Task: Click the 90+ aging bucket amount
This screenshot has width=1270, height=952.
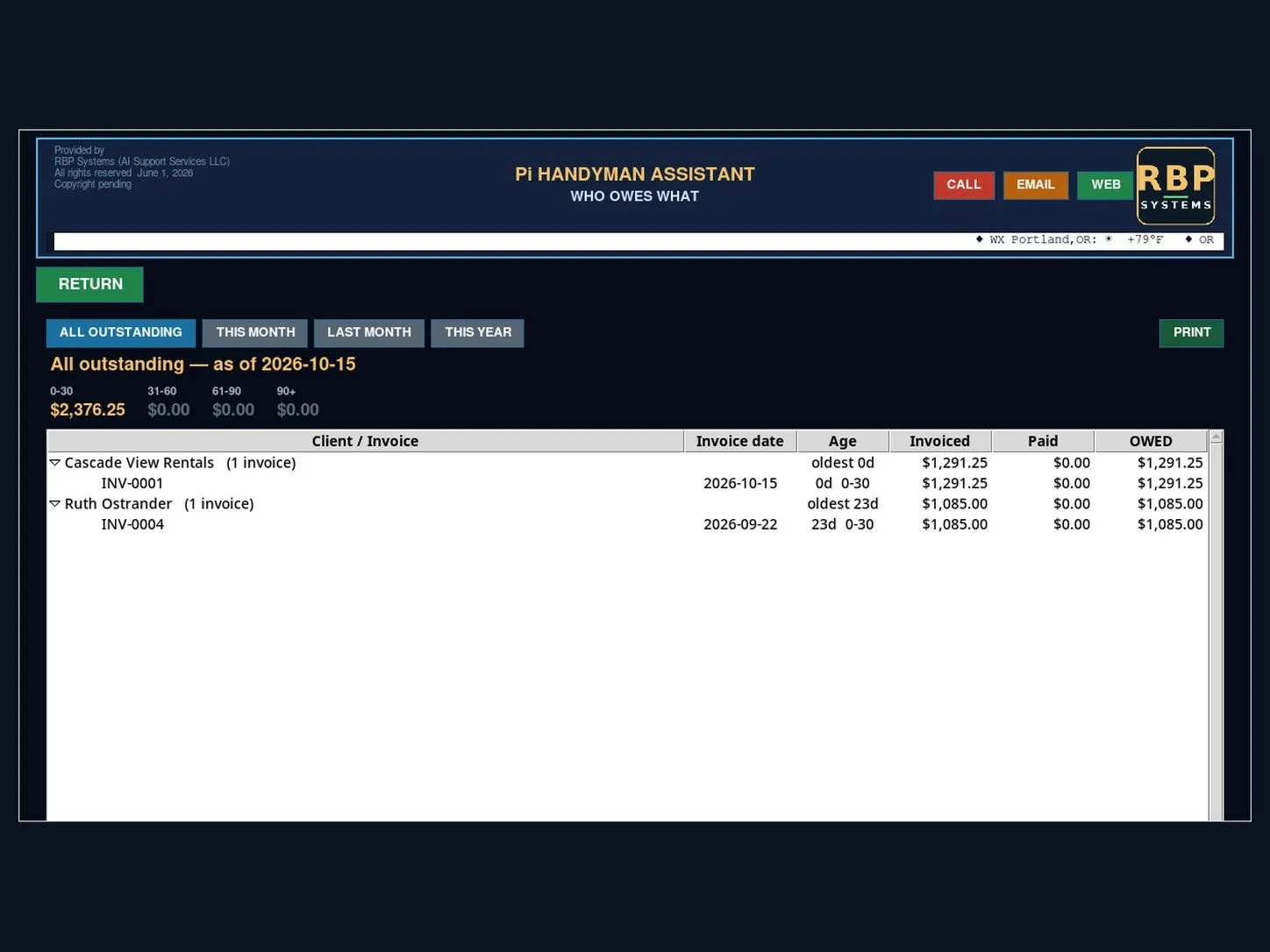Action: [298, 409]
